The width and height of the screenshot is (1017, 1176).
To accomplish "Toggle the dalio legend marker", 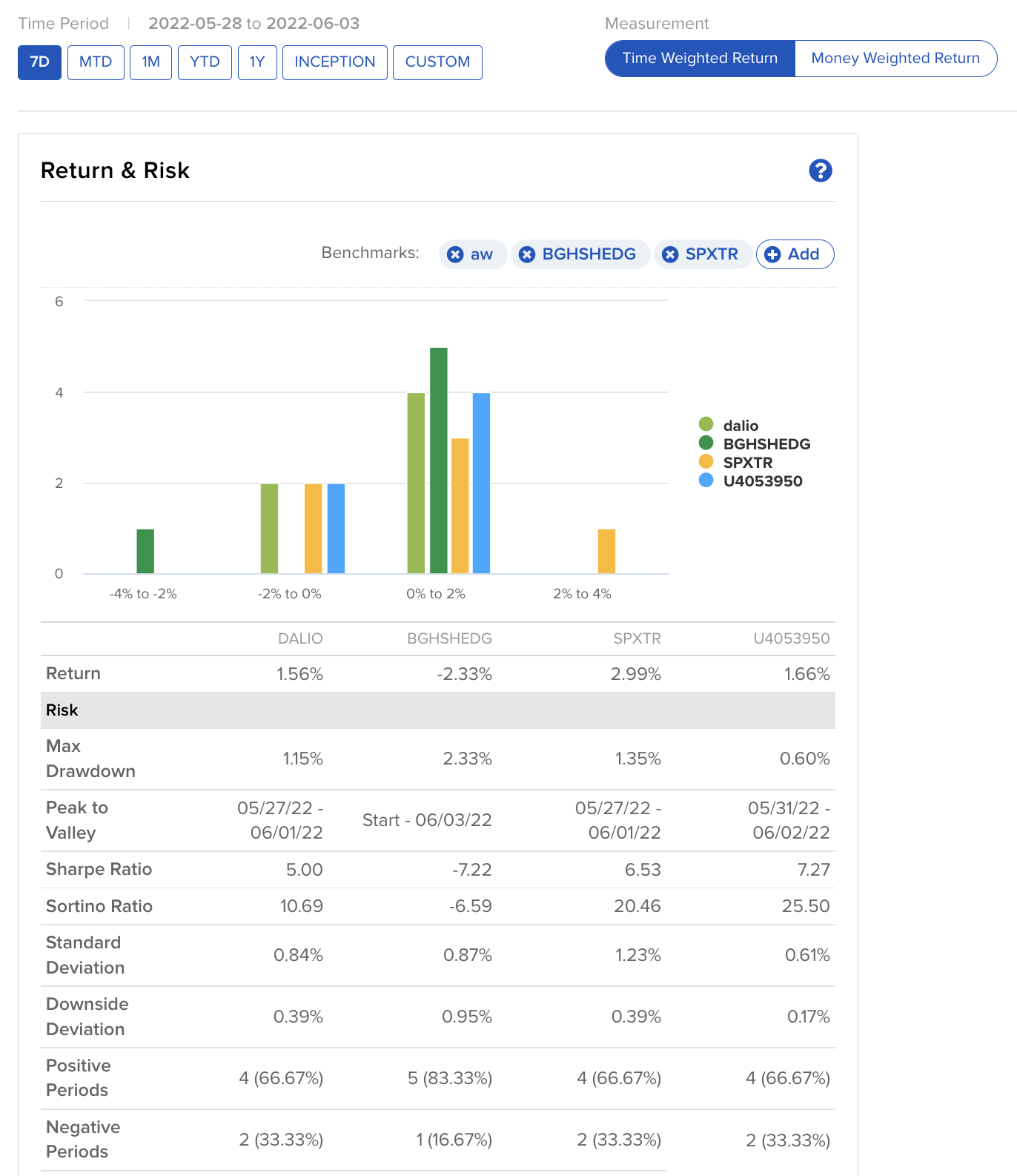I will point(706,425).
